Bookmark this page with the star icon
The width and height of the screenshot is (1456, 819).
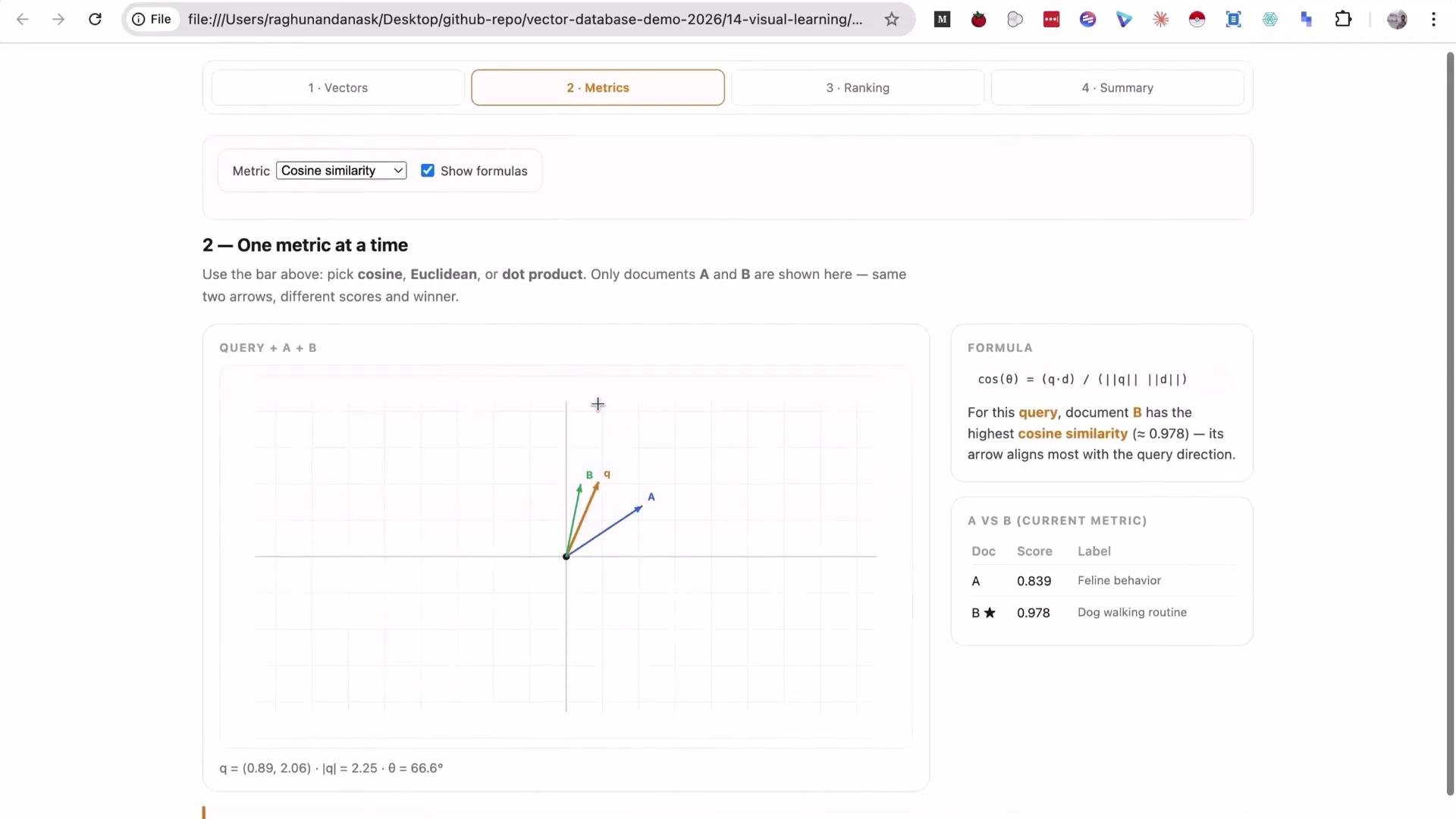point(892,19)
